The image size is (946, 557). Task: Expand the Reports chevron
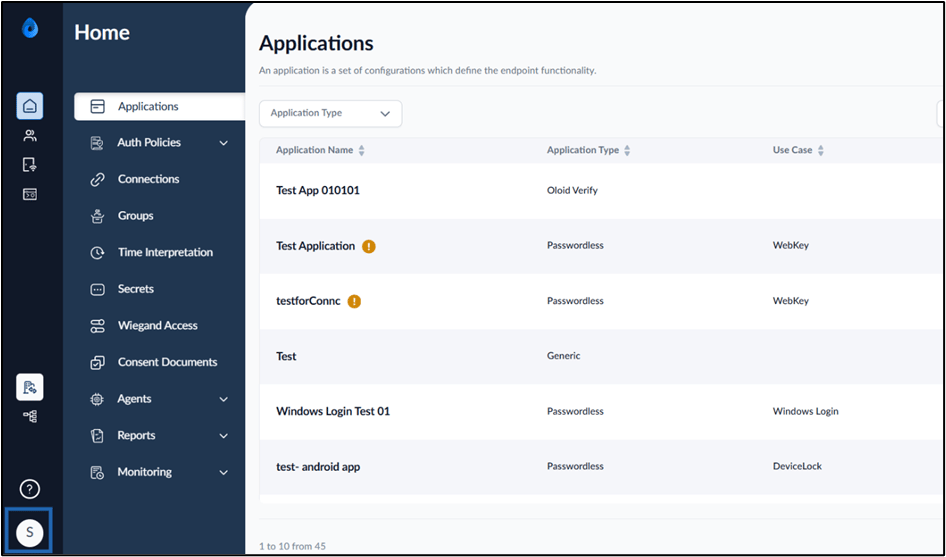coord(224,436)
